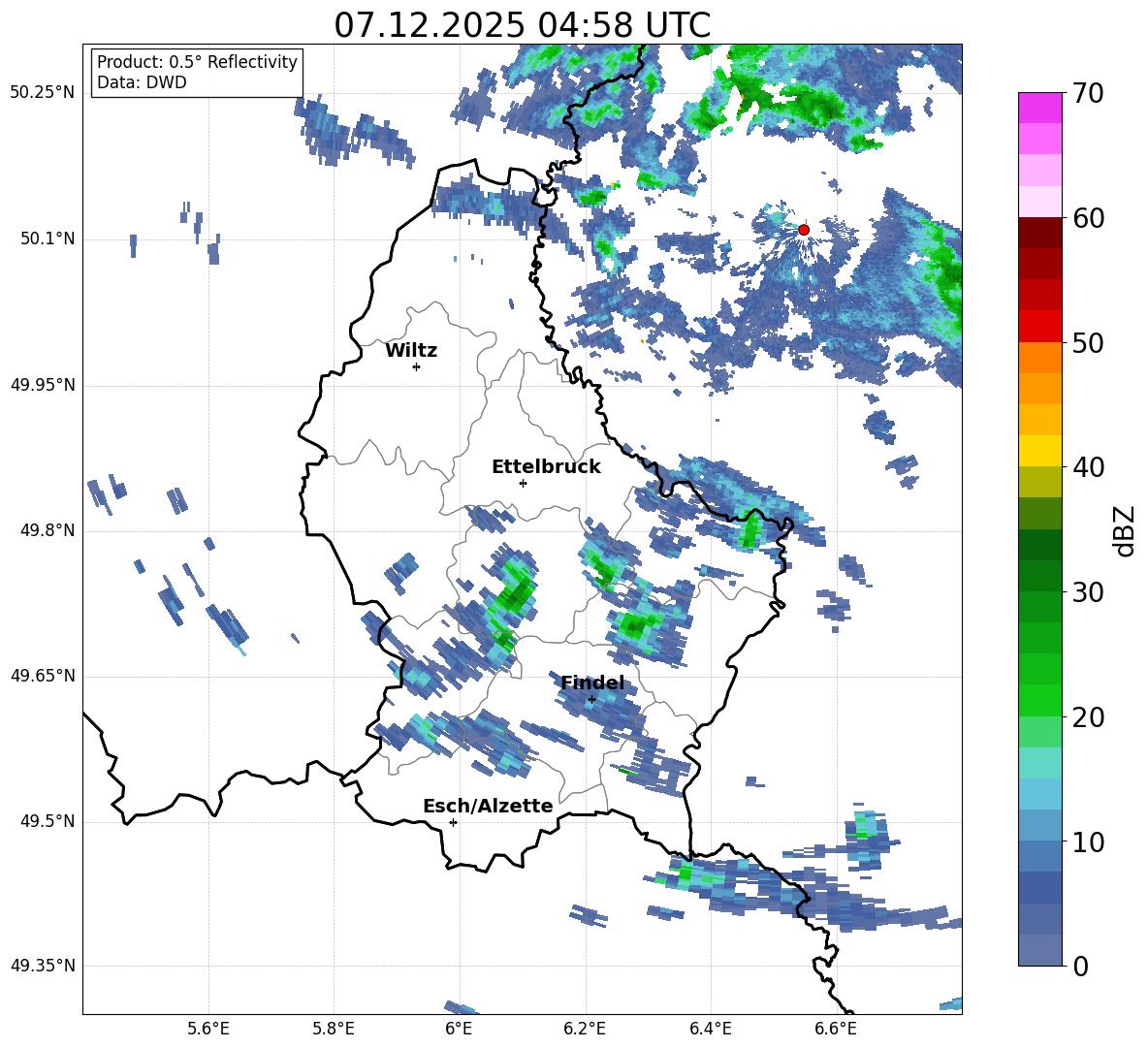1148x1048 pixels.
Task: Click the 50 tick on colorbar
Action: click(x=1087, y=342)
